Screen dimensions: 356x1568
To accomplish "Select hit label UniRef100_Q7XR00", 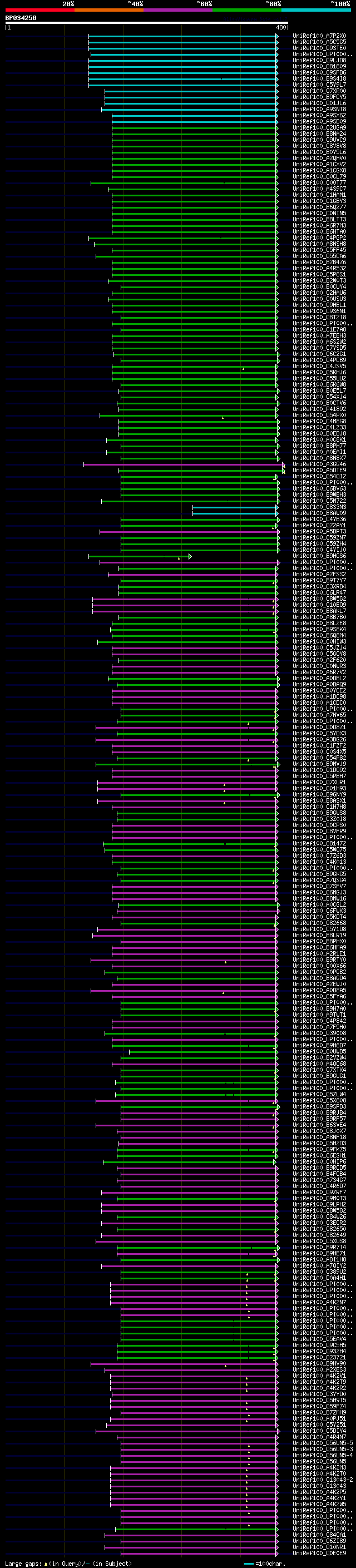I will click(319, 91).
